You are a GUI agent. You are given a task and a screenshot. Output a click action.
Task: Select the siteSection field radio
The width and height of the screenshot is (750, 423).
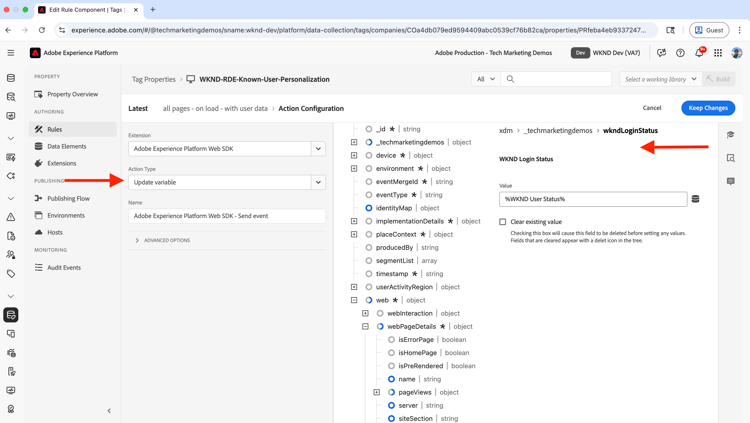(391, 419)
